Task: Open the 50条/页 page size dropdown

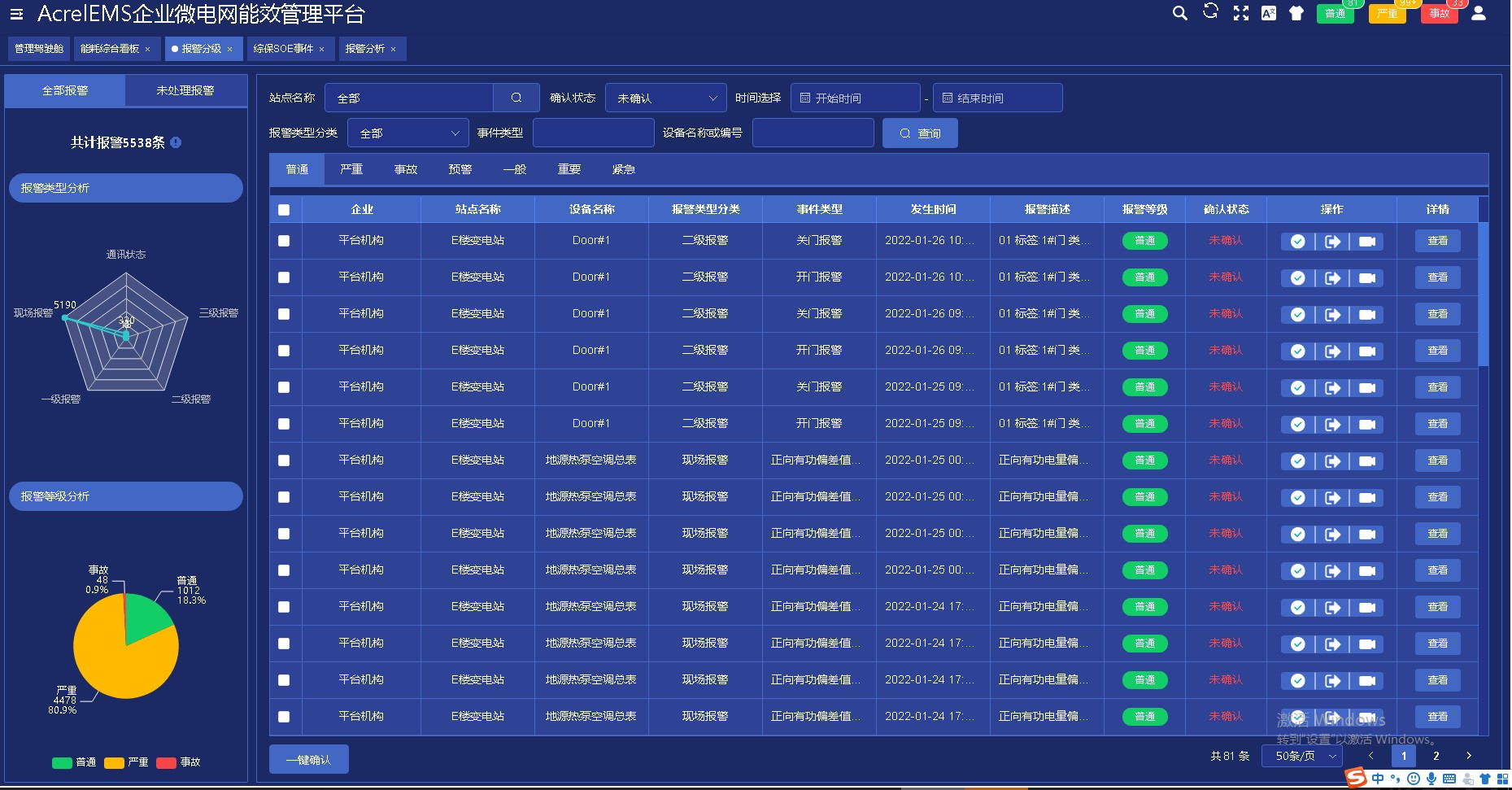Action: point(1303,756)
